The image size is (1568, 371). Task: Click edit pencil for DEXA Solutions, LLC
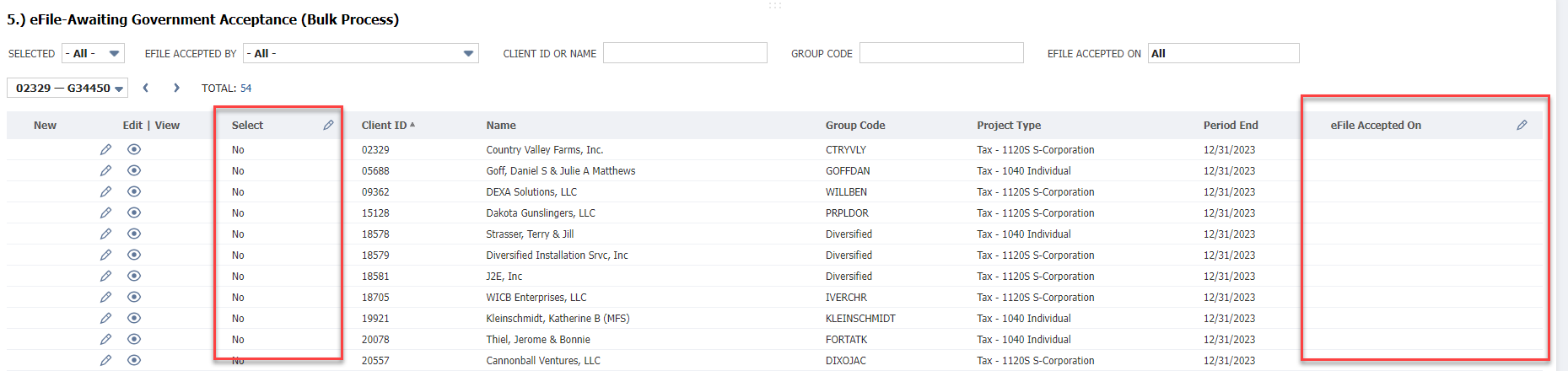105,191
